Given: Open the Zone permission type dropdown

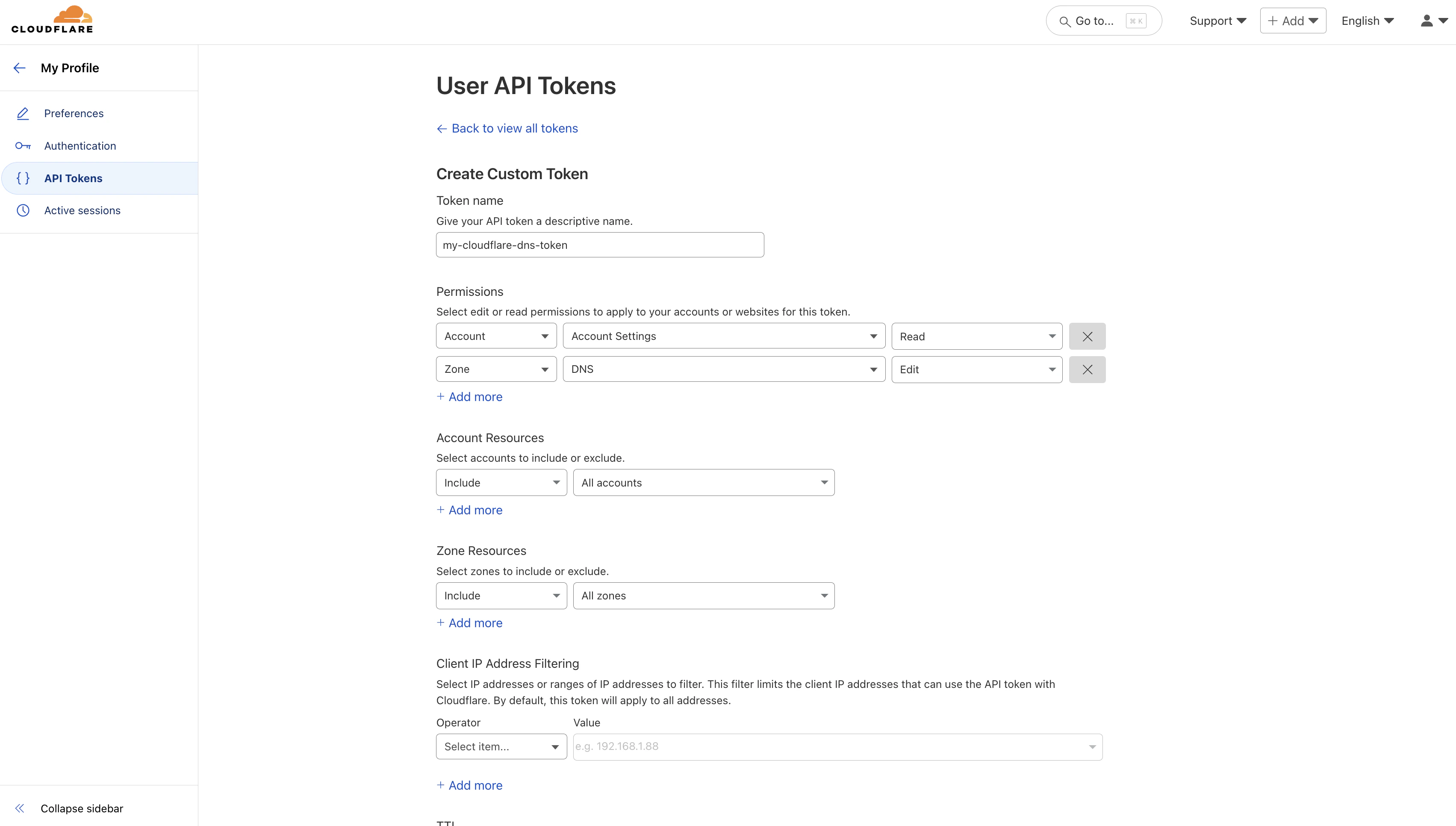Looking at the screenshot, I should [x=496, y=369].
